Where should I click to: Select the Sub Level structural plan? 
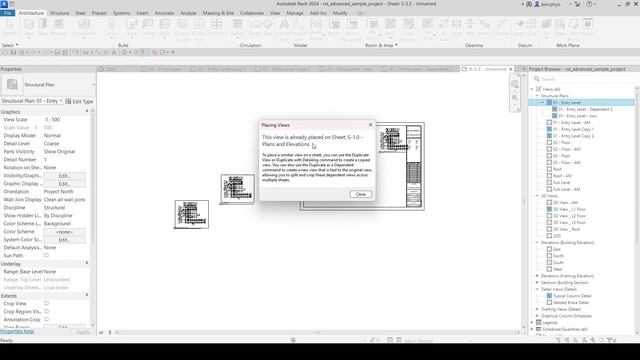pyautogui.click(x=561, y=182)
